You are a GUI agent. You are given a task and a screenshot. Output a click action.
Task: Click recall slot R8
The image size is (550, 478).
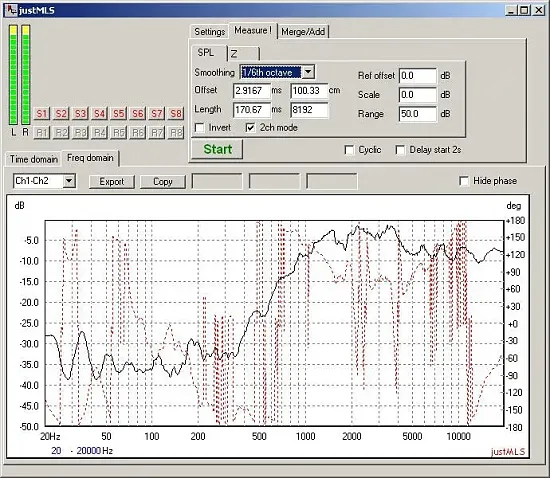pos(176,133)
